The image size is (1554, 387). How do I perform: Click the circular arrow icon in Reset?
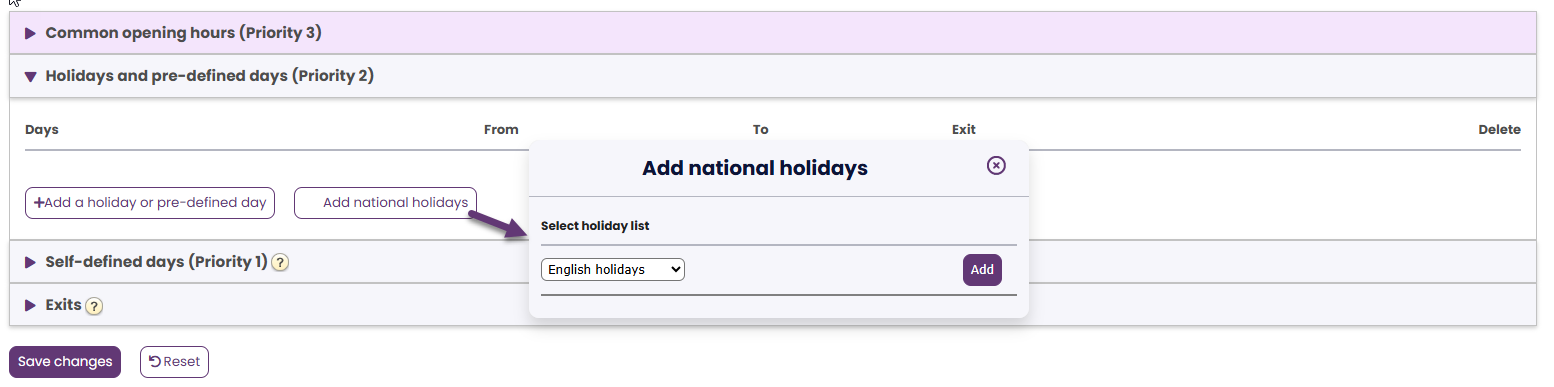pyautogui.click(x=155, y=362)
